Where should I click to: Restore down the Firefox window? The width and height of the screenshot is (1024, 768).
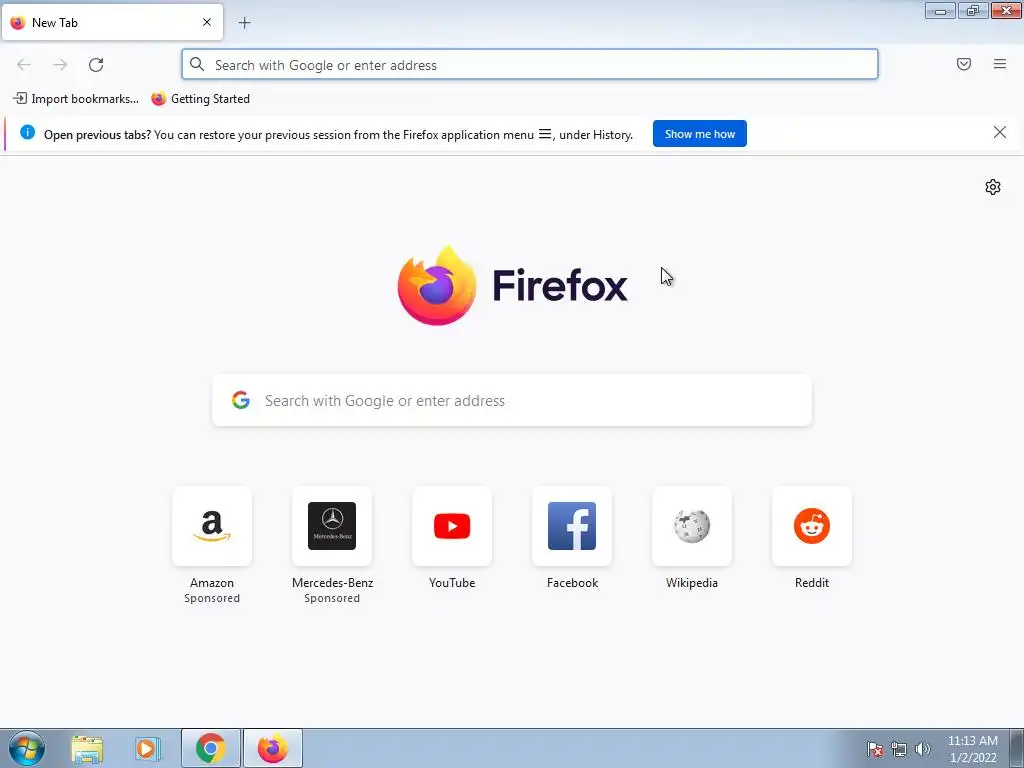tap(973, 10)
